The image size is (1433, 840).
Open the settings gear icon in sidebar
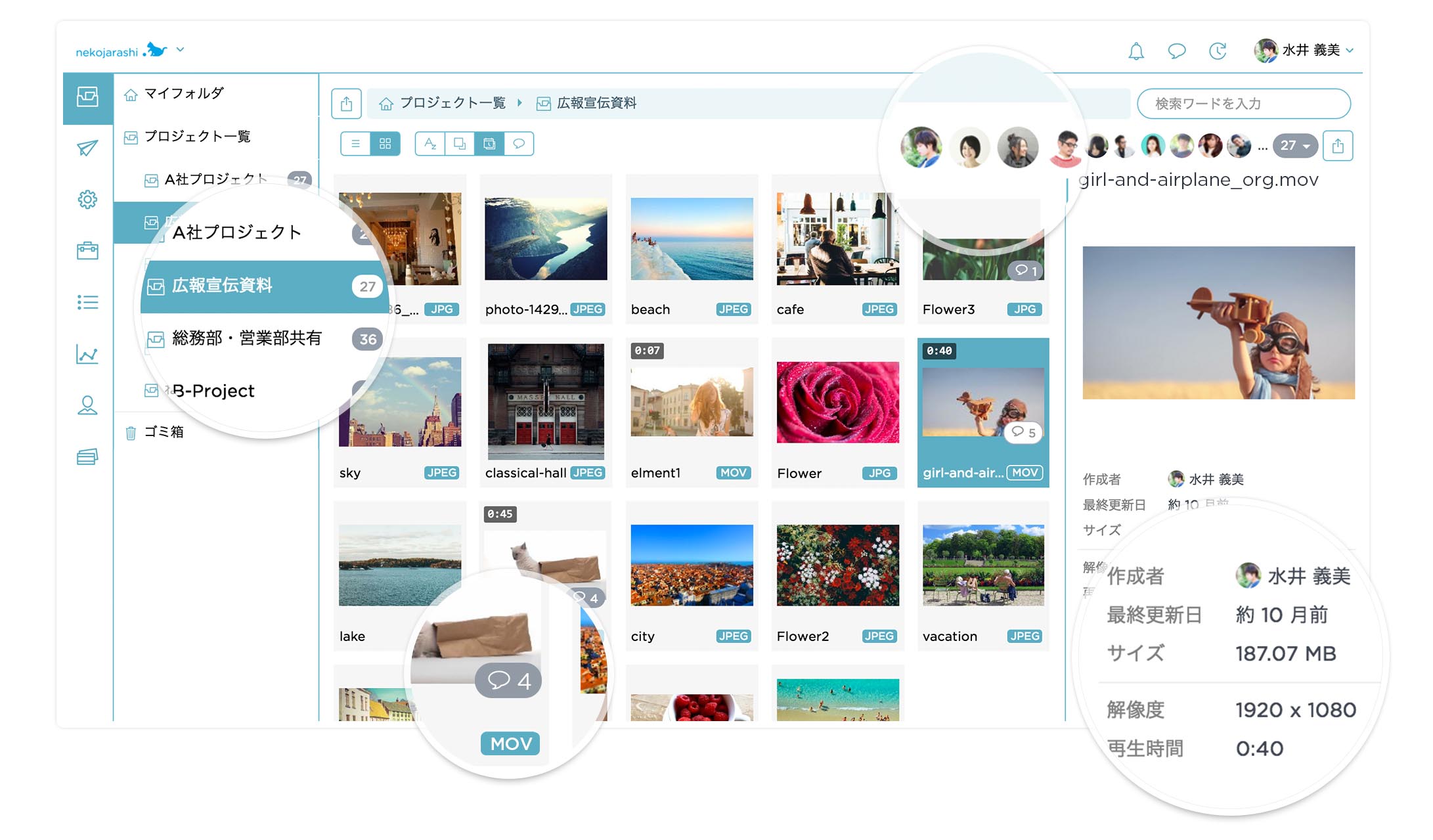[87, 199]
